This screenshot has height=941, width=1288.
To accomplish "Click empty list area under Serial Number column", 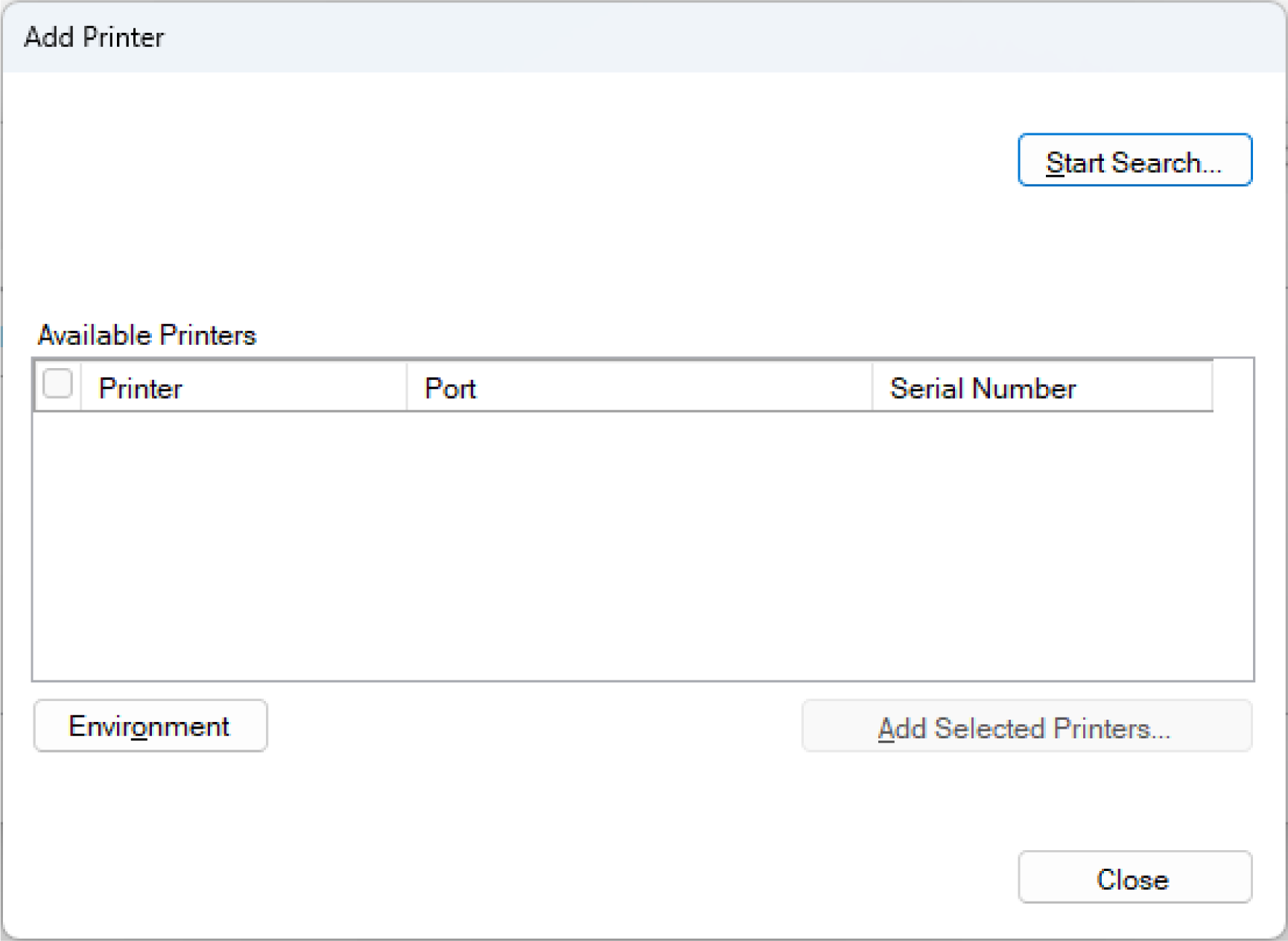I will tap(1041, 544).
